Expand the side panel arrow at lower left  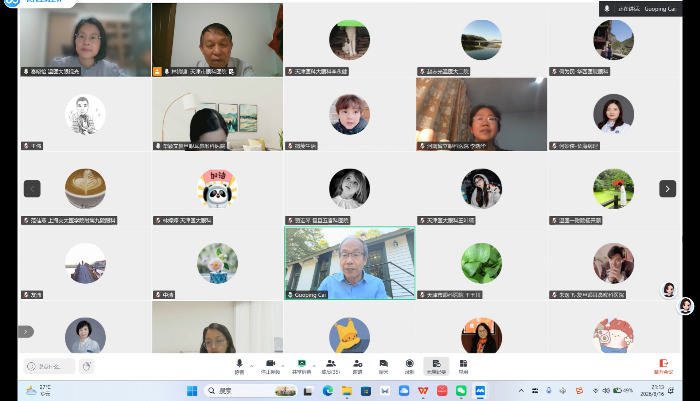[x=26, y=331]
